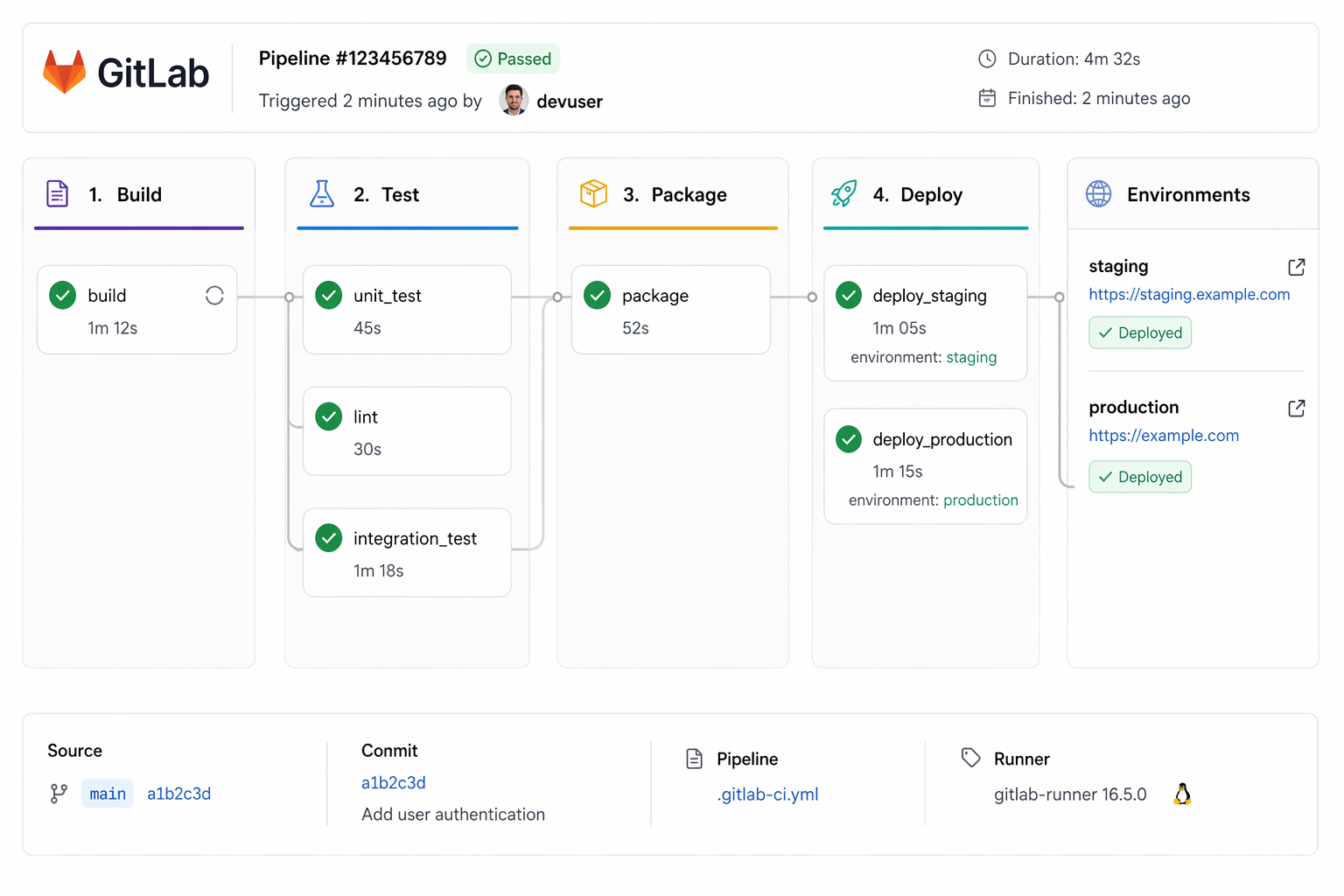Click the unit_test green check status icon

tap(329, 296)
